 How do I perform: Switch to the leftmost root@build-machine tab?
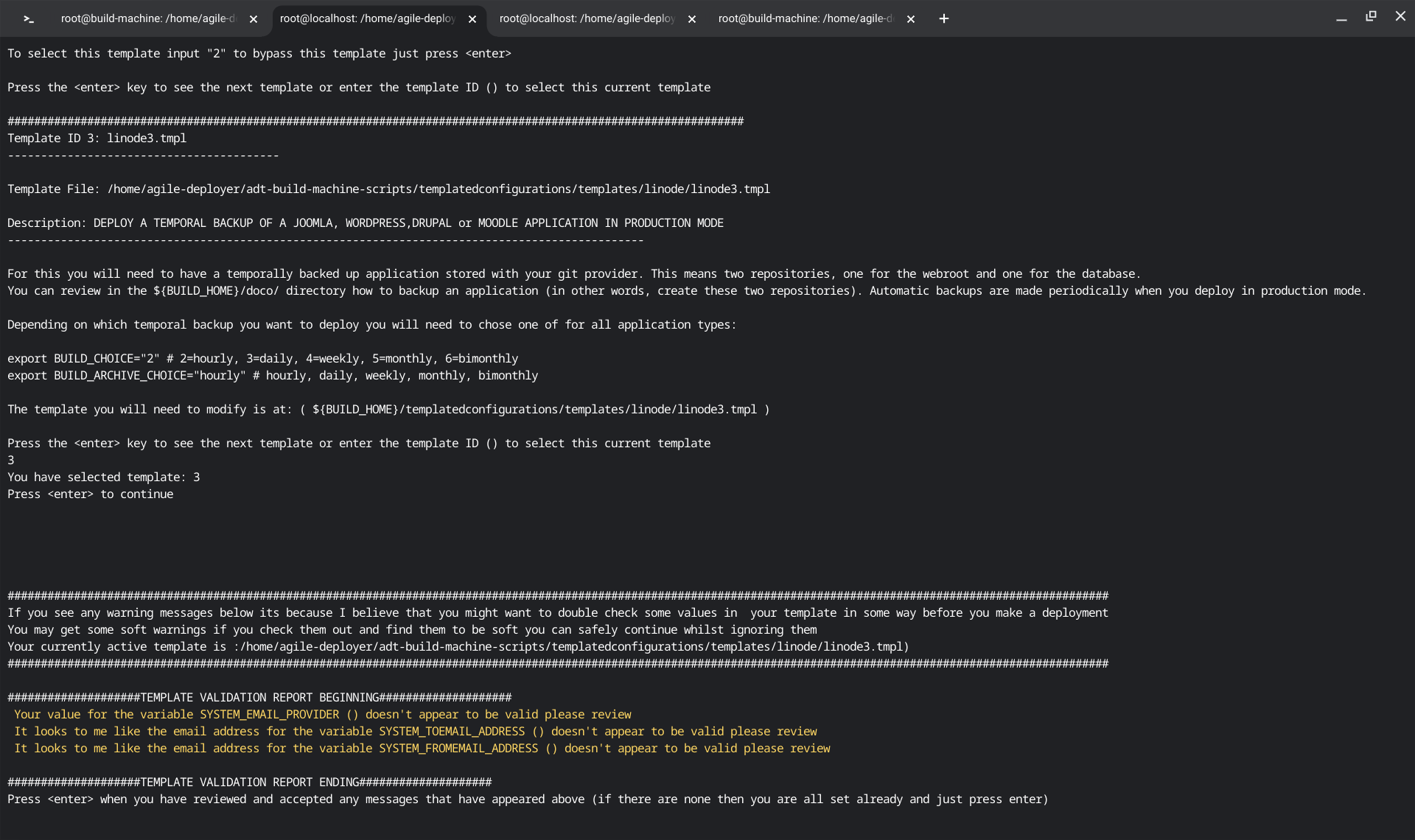[147, 19]
